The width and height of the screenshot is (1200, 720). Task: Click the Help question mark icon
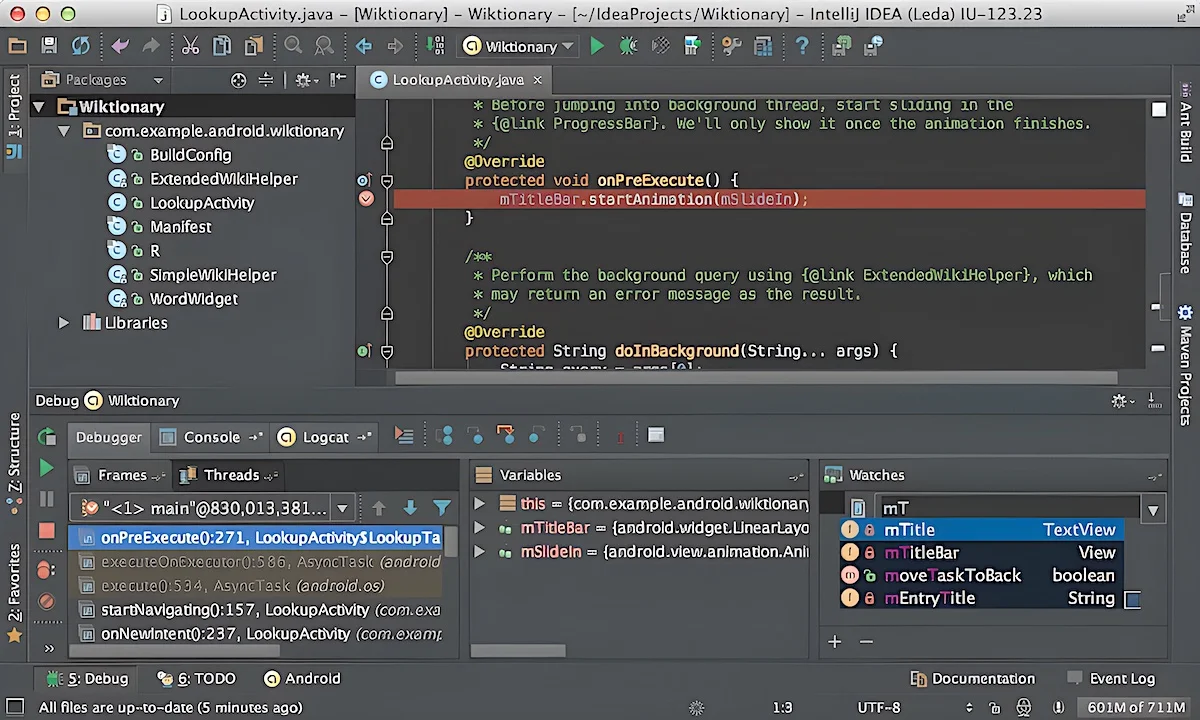801,46
